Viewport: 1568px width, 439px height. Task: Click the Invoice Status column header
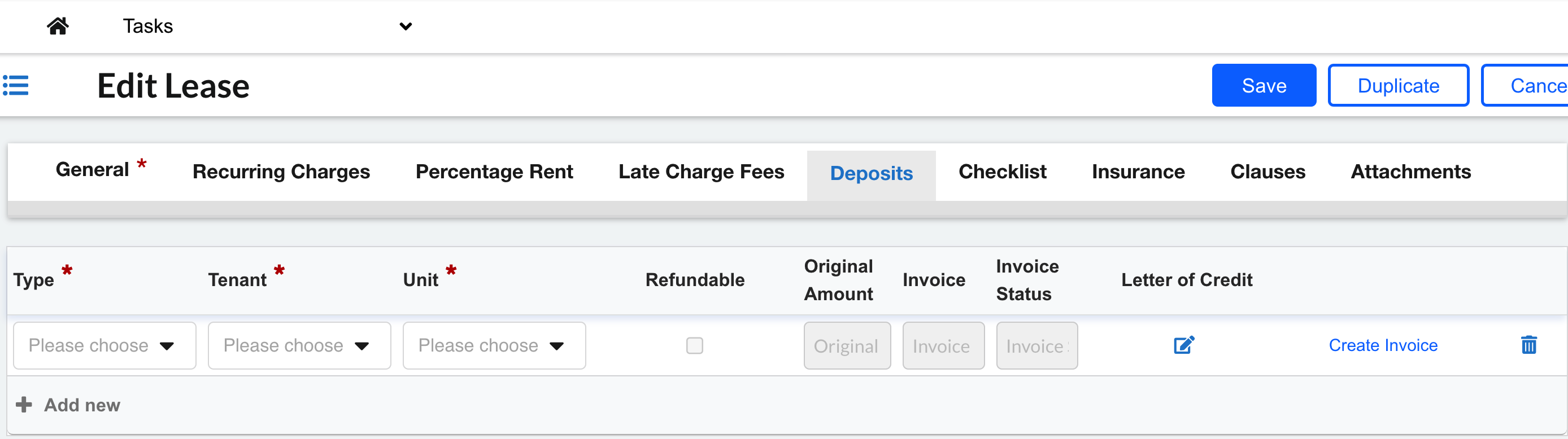click(x=1027, y=280)
